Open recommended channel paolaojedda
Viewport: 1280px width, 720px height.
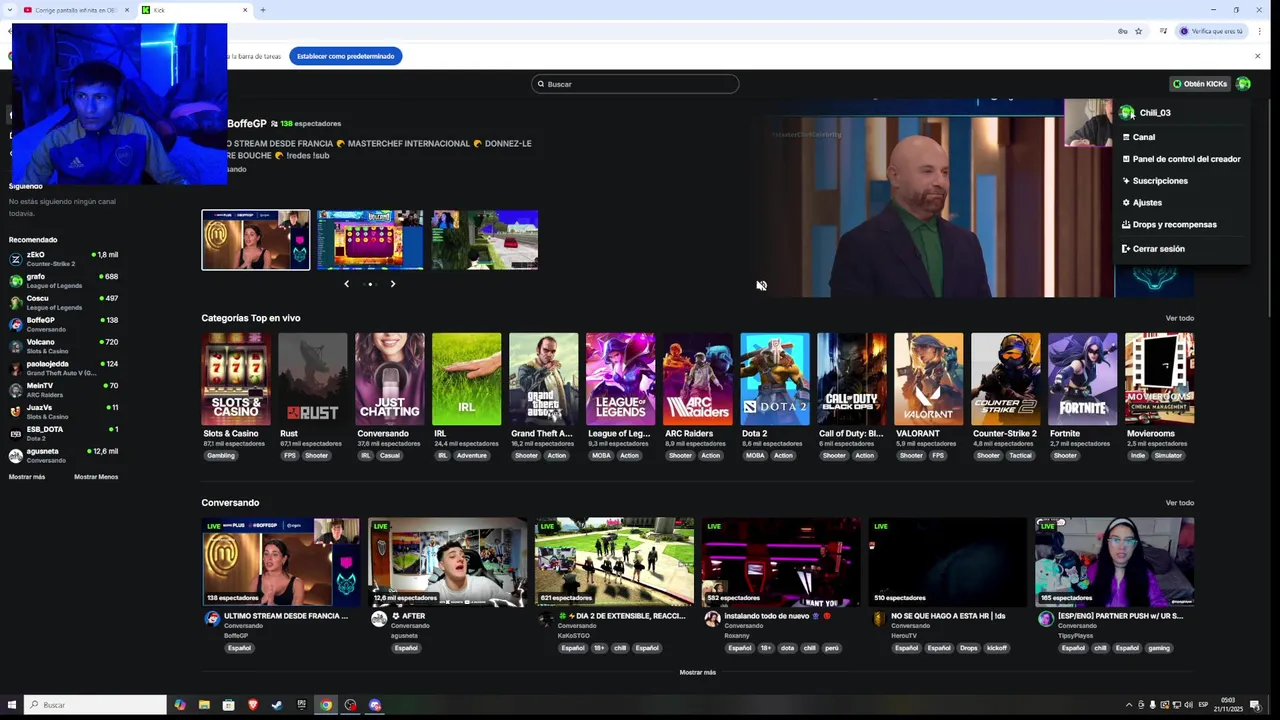click(63, 368)
